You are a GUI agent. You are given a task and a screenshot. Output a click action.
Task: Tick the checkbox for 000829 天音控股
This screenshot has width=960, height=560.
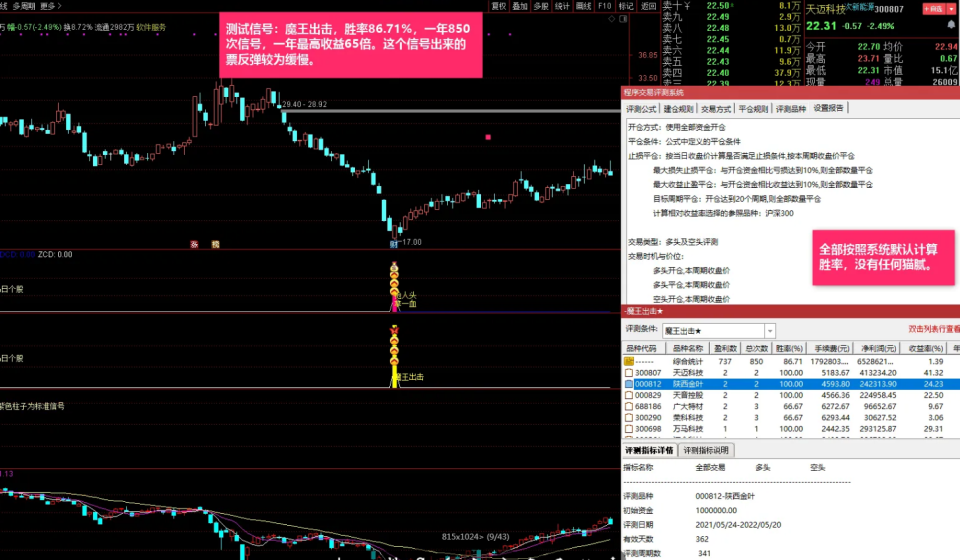(629, 395)
